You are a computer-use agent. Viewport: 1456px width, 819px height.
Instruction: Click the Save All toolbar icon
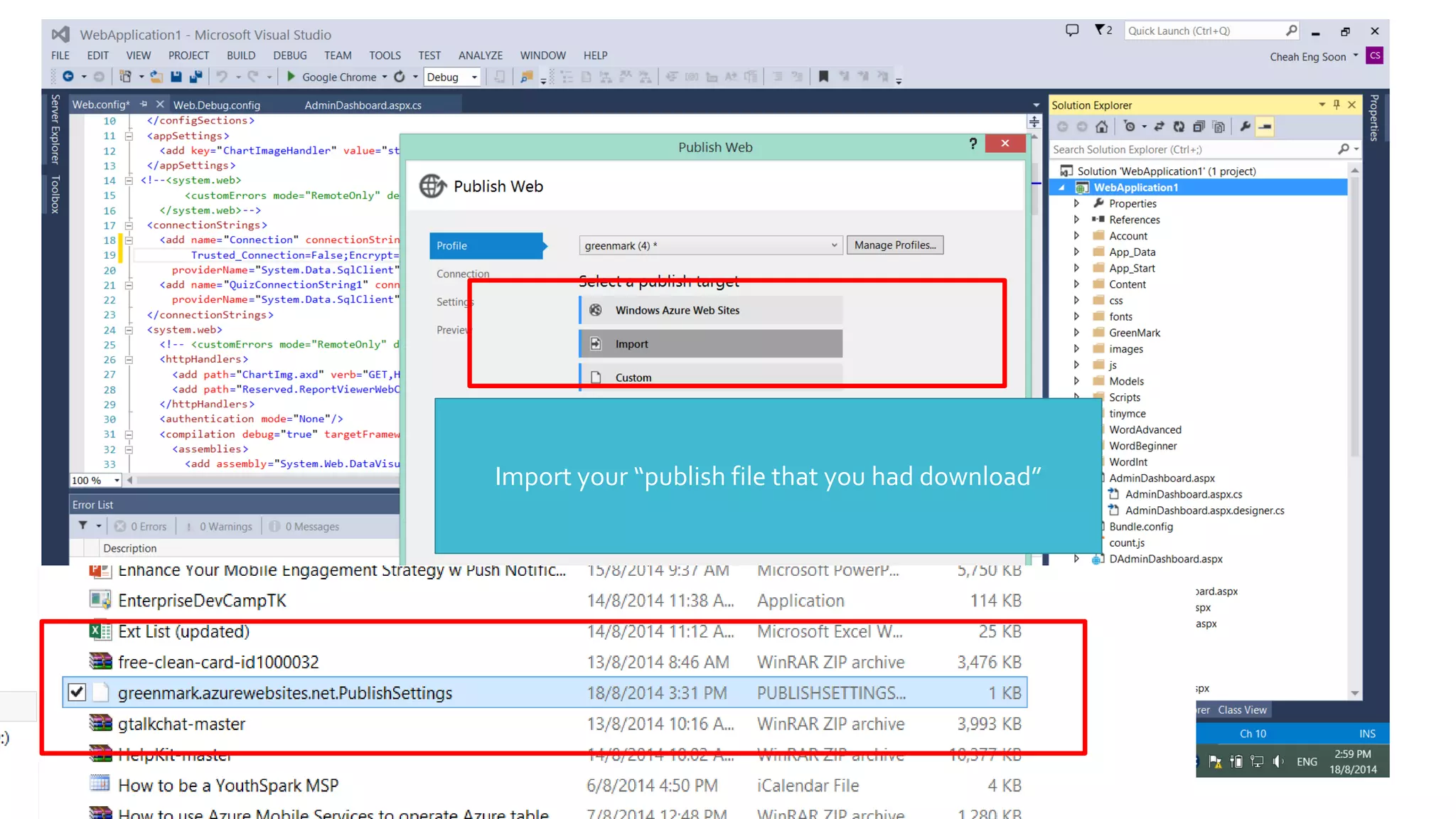(196, 77)
